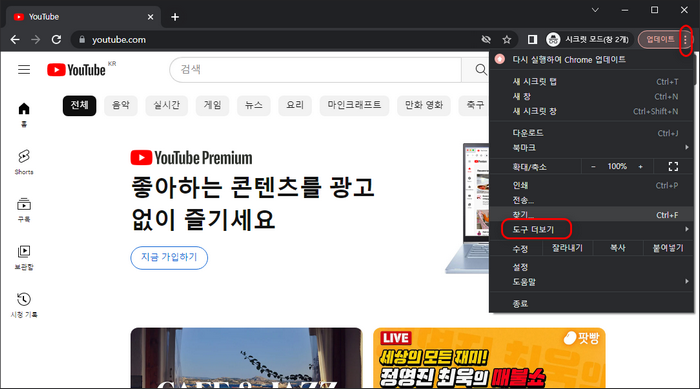Open the cafe and jazz video thumbnail

point(246,358)
